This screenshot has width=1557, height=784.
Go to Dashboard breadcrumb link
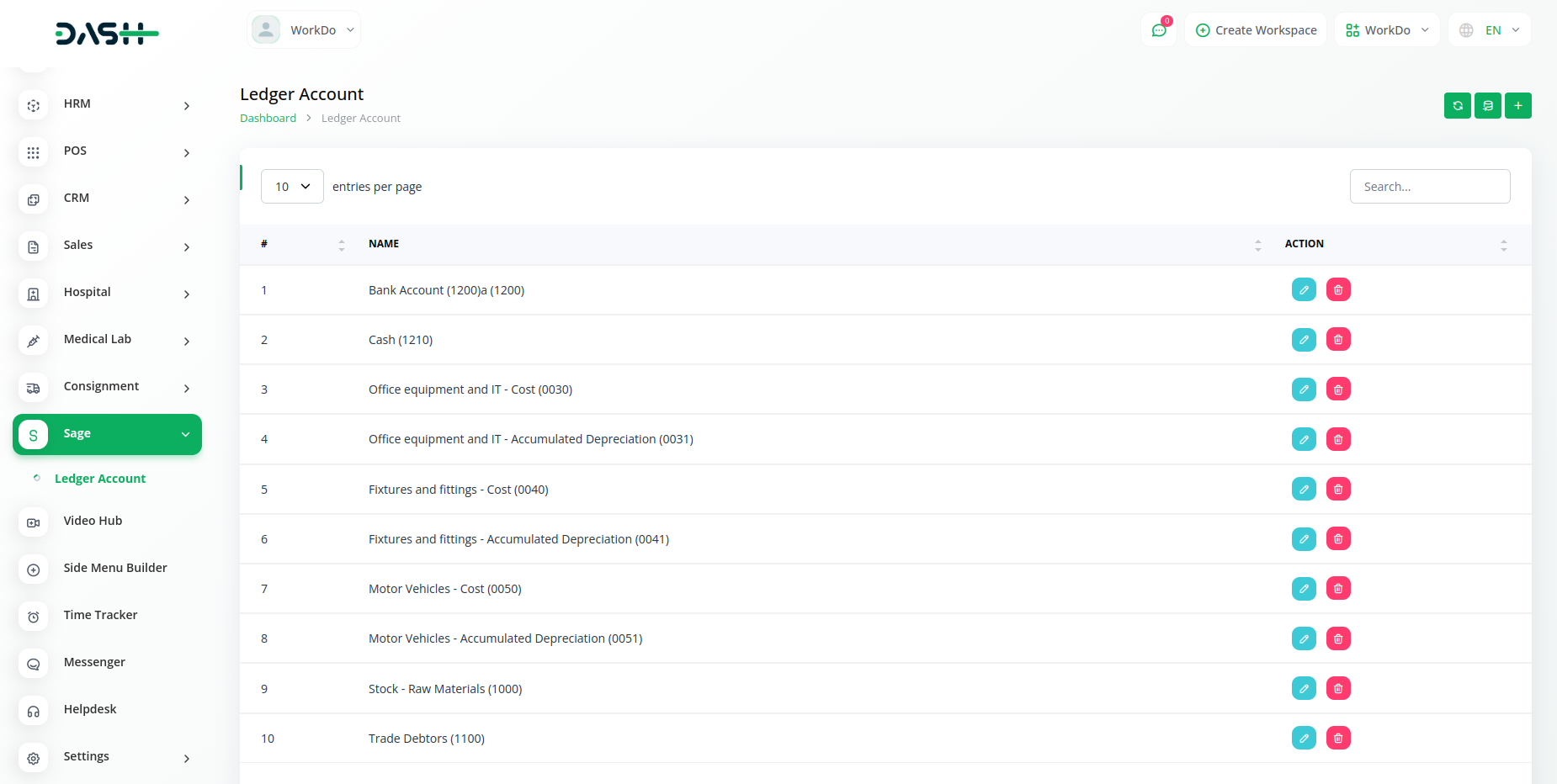(x=268, y=119)
